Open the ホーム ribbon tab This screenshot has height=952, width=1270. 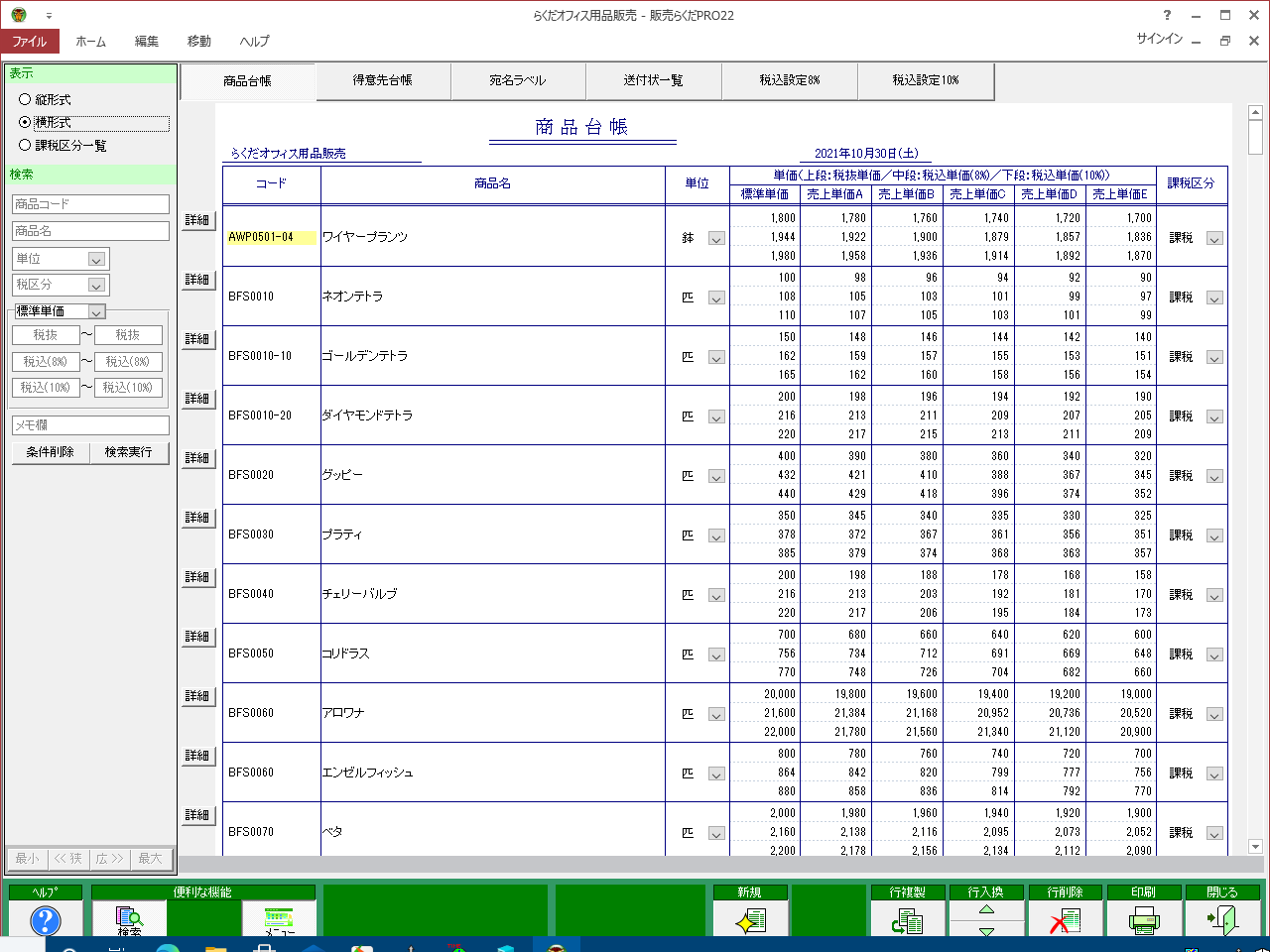pyautogui.click(x=90, y=41)
